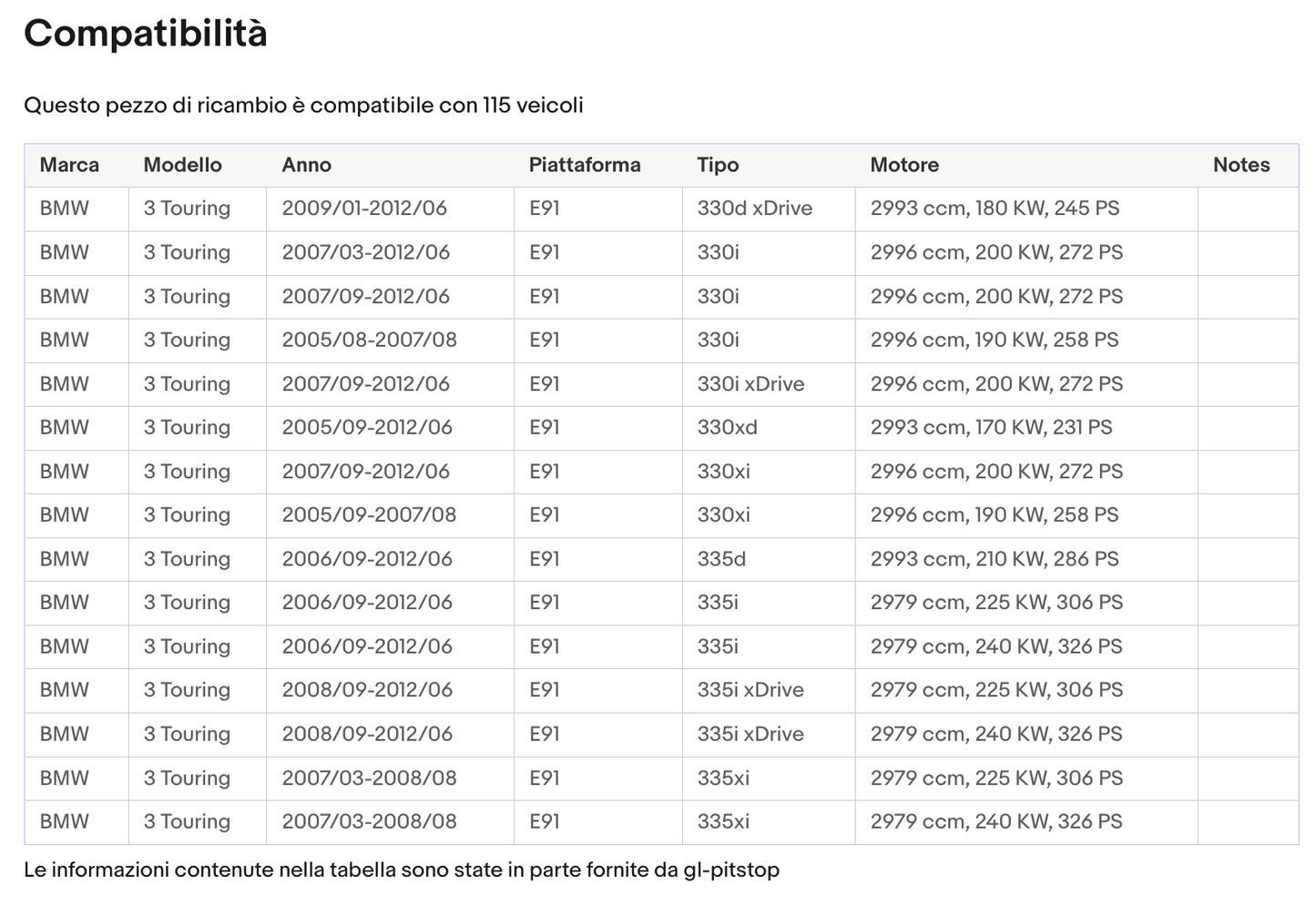Image resolution: width=1316 pixels, height=905 pixels.
Task: Select the 330i xDrive type cell
Action: pos(750,384)
